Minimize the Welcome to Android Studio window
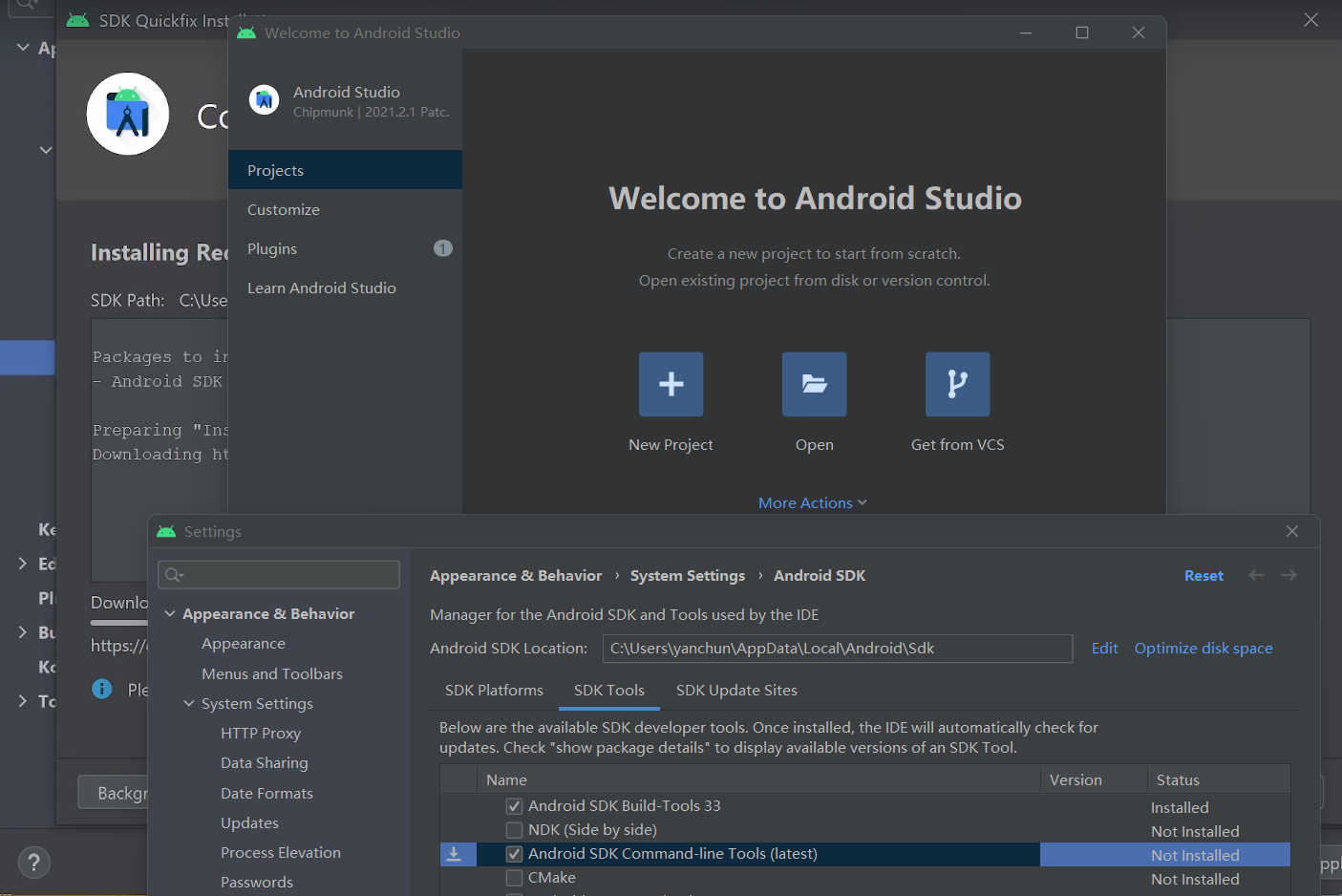Screen dimensions: 1342x896 click(1026, 32)
